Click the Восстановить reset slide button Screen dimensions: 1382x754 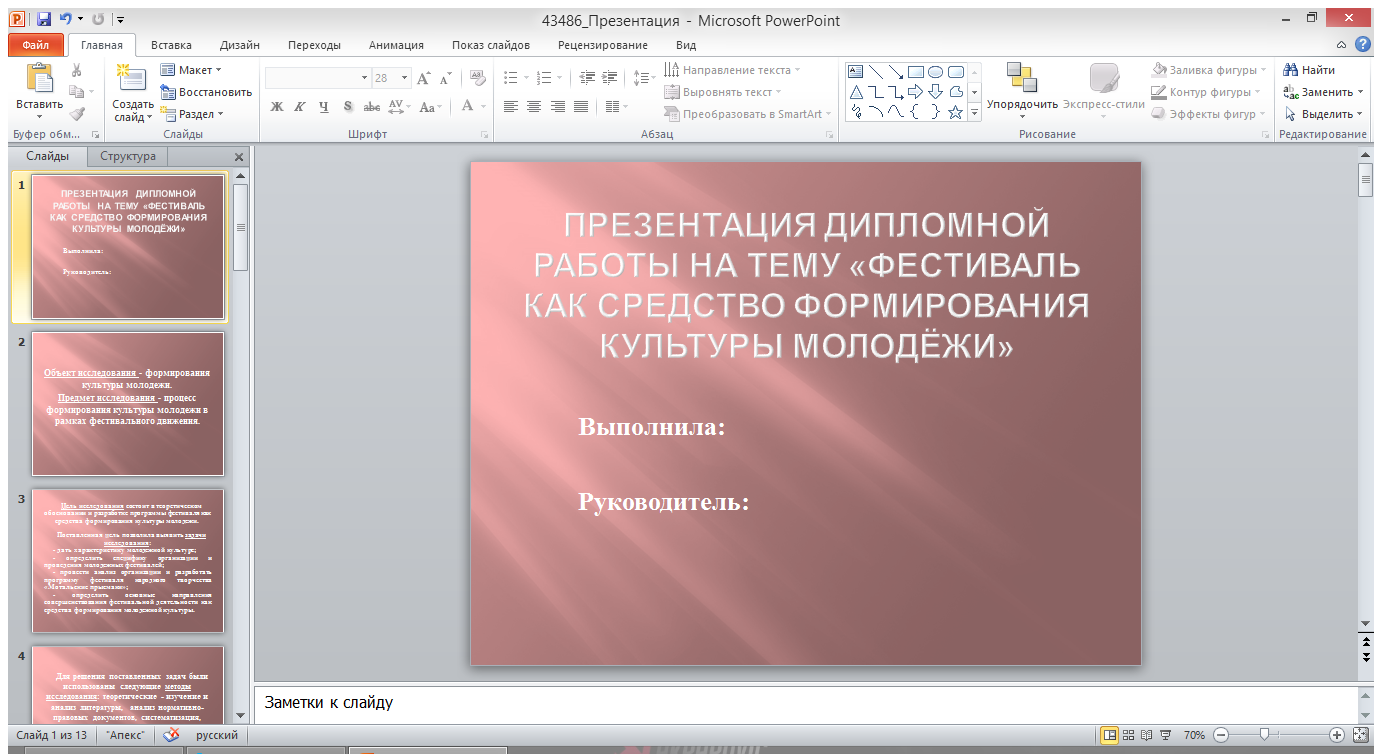pyautogui.click(x=206, y=92)
